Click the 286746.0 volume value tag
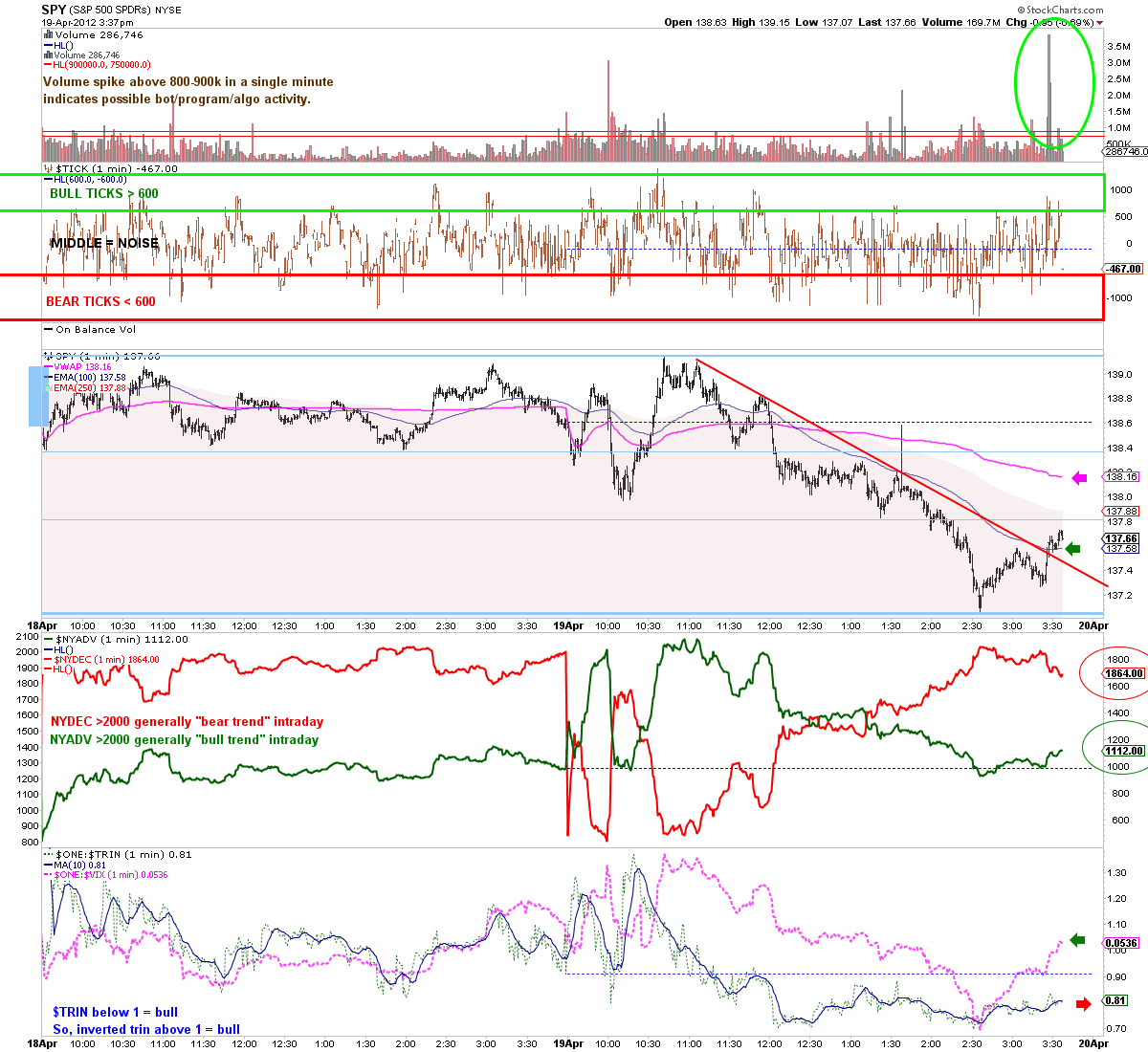 click(1125, 151)
